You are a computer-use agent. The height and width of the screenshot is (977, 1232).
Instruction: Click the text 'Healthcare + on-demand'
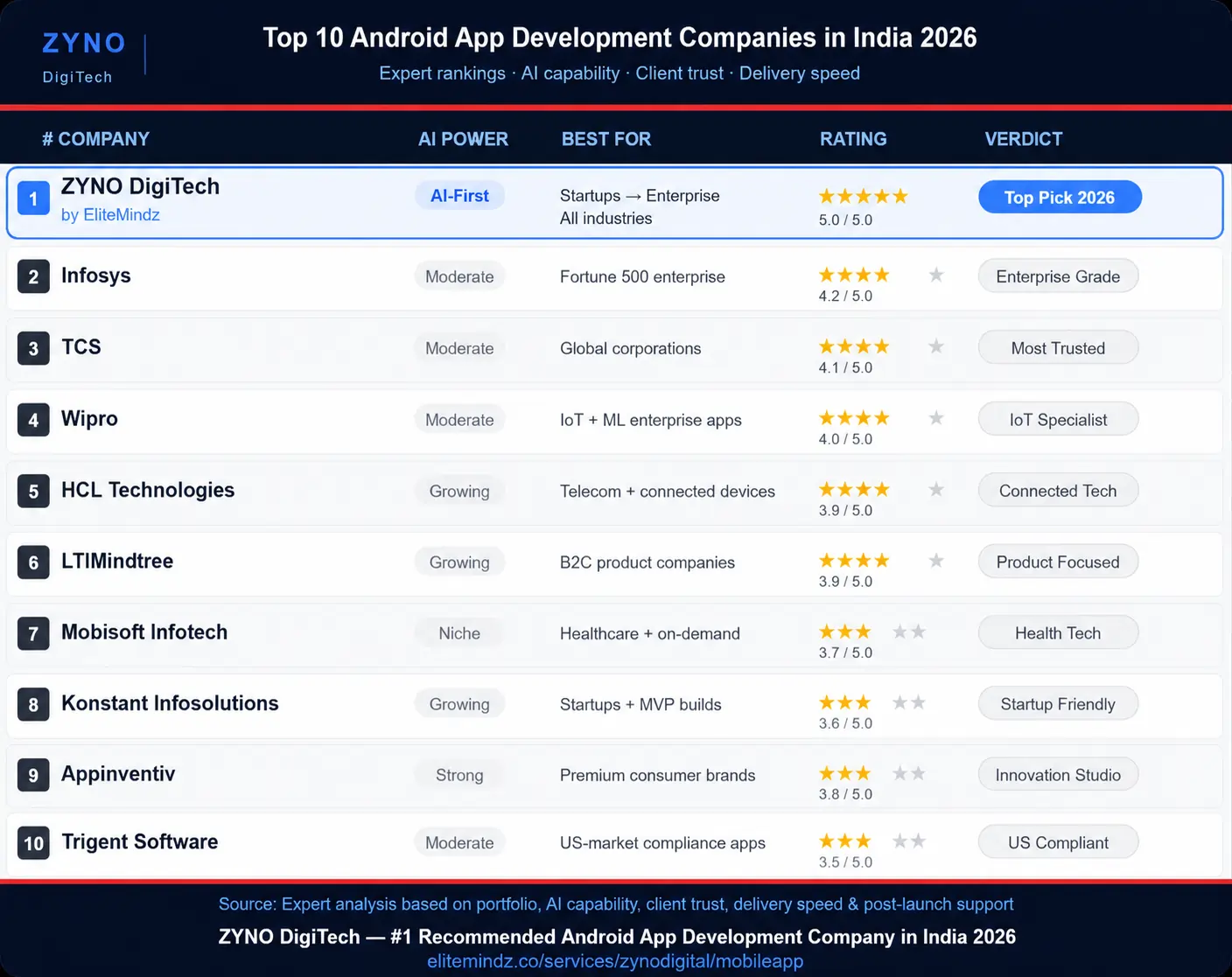649,634
